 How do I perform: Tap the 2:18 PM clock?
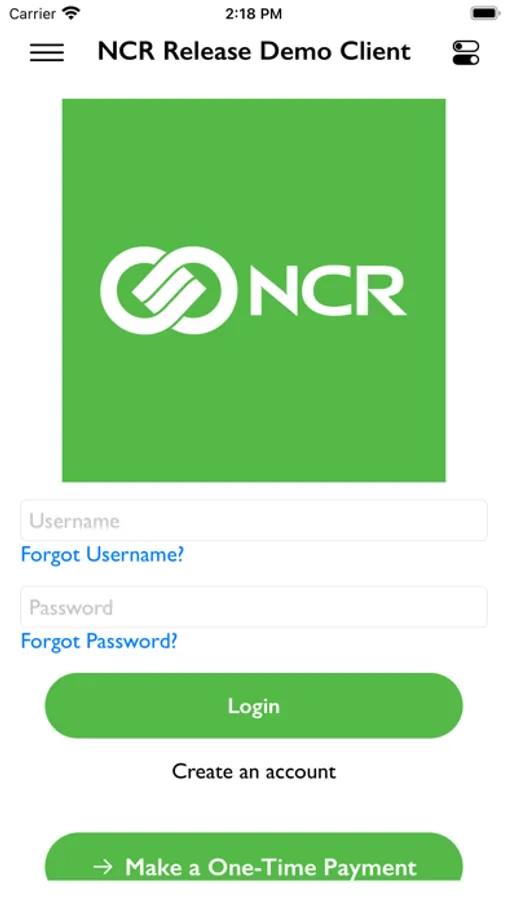253,14
